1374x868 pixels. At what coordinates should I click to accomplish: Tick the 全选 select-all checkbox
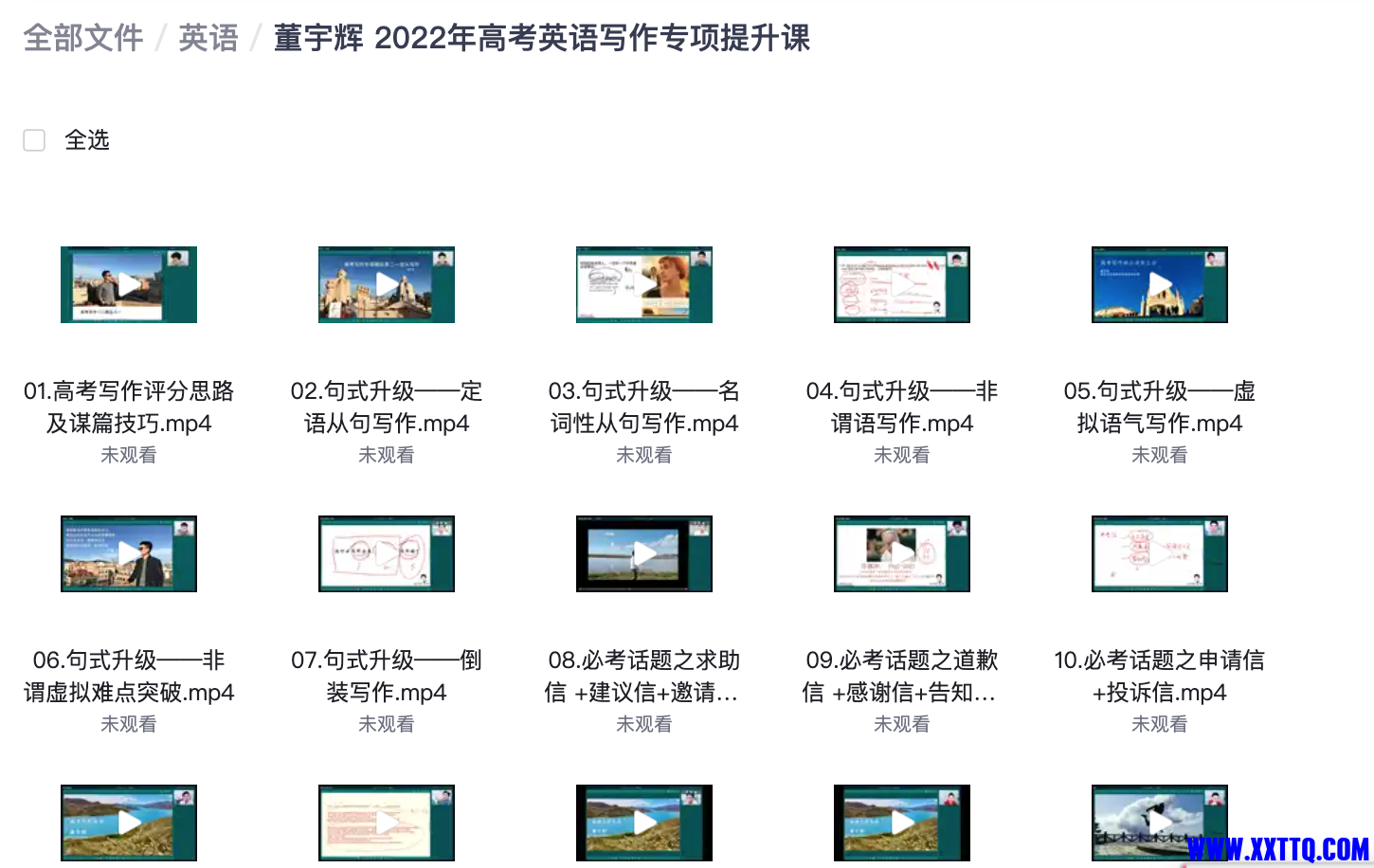34,140
